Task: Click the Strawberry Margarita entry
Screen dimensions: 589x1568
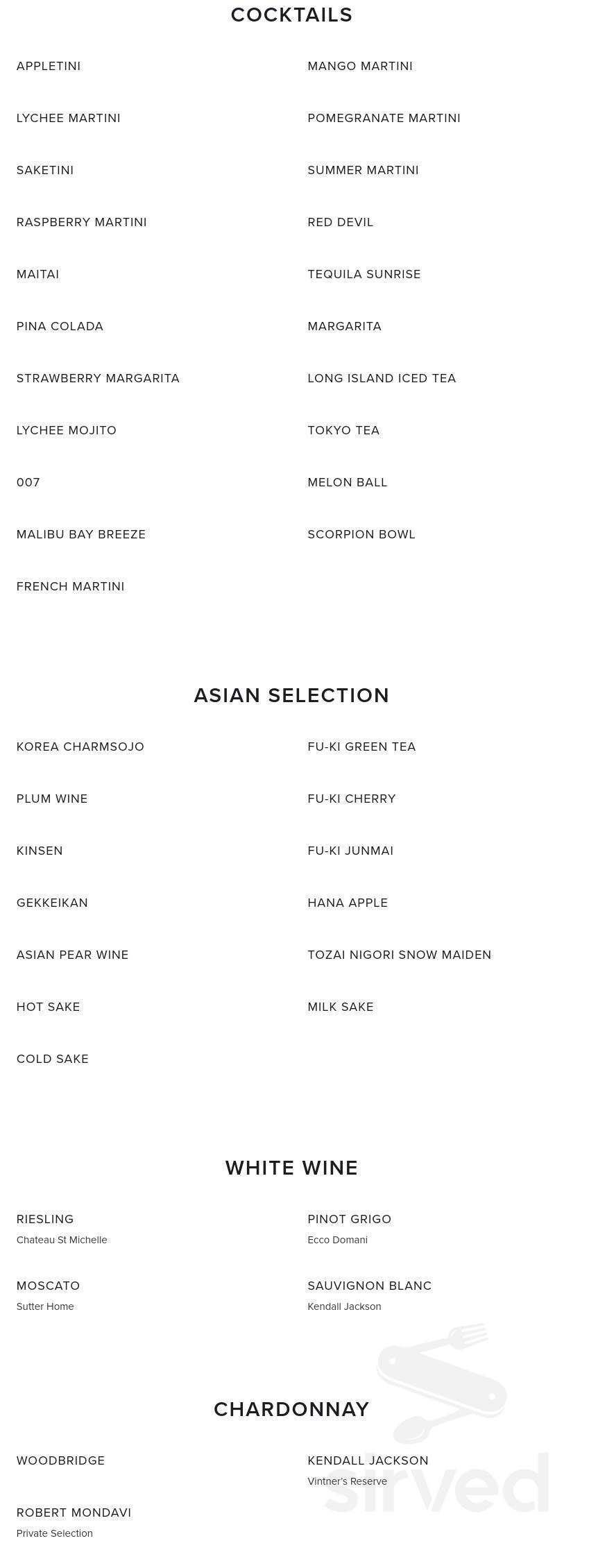Action: point(98,379)
